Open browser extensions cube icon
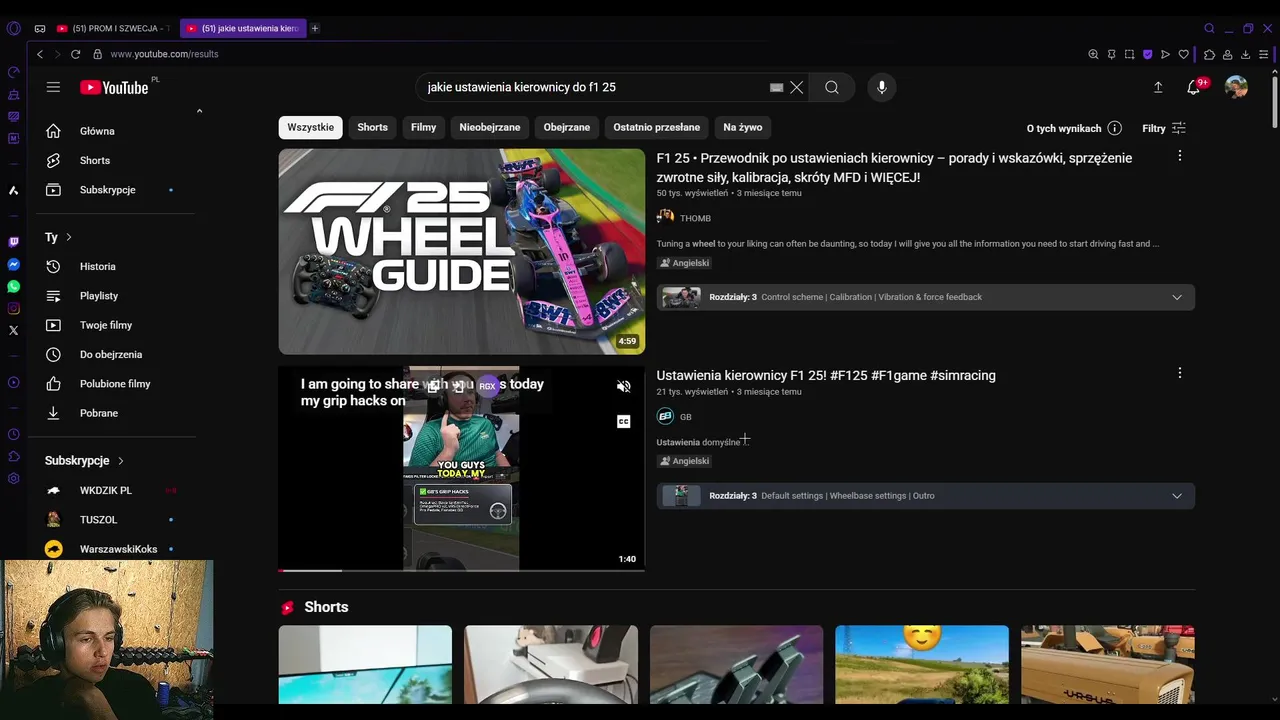Image resolution: width=1280 pixels, height=720 pixels. point(1209,54)
